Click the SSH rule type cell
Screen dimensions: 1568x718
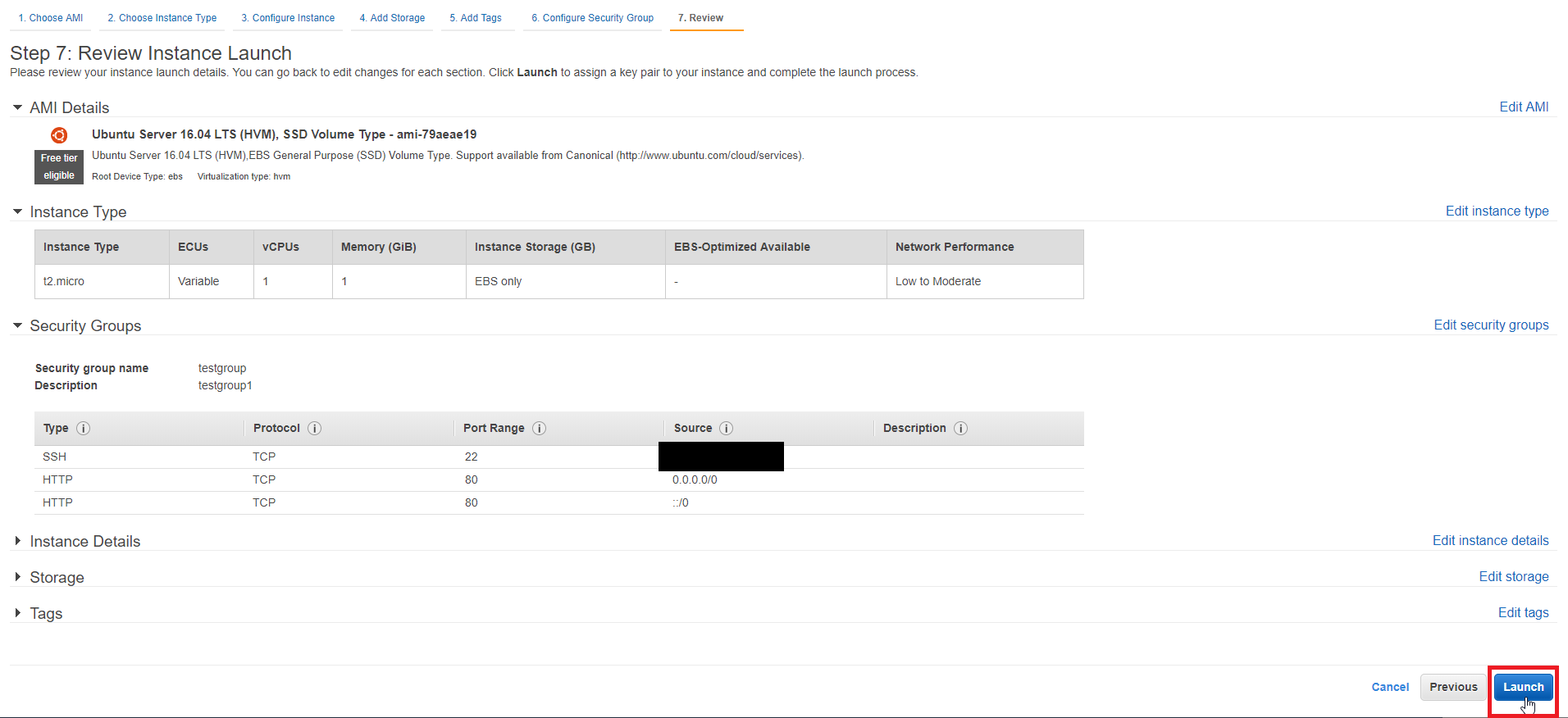tap(54, 457)
